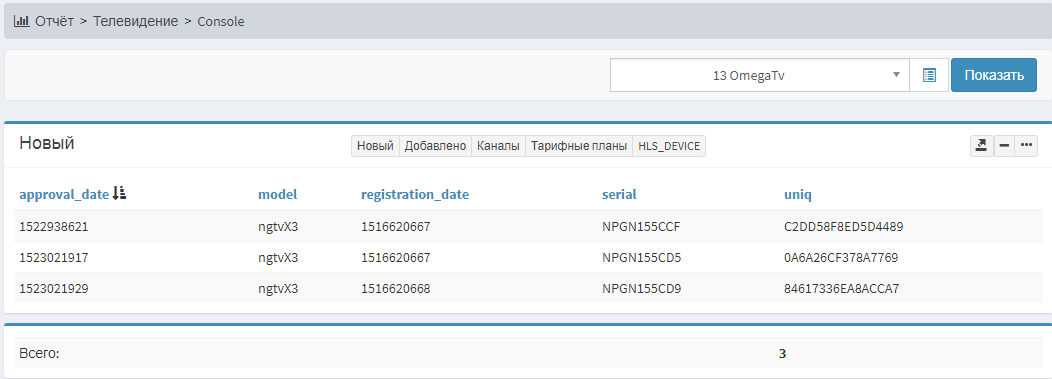Click ngtvX3 model in NPGN155CD5 row
Screen dimensions: 1052x379
coord(278,258)
